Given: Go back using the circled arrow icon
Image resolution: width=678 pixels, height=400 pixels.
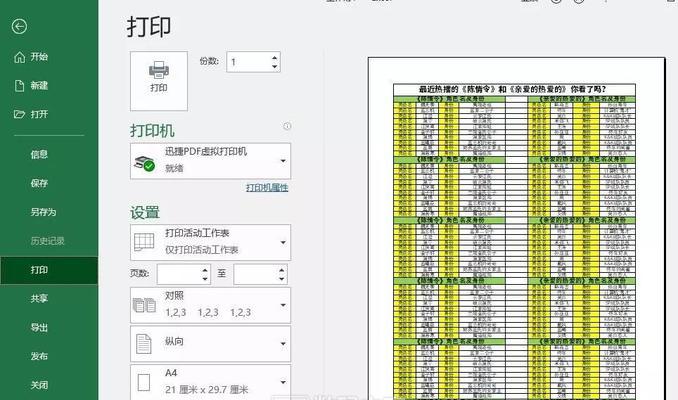Looking at the screenshot, I should pos(19,26).
